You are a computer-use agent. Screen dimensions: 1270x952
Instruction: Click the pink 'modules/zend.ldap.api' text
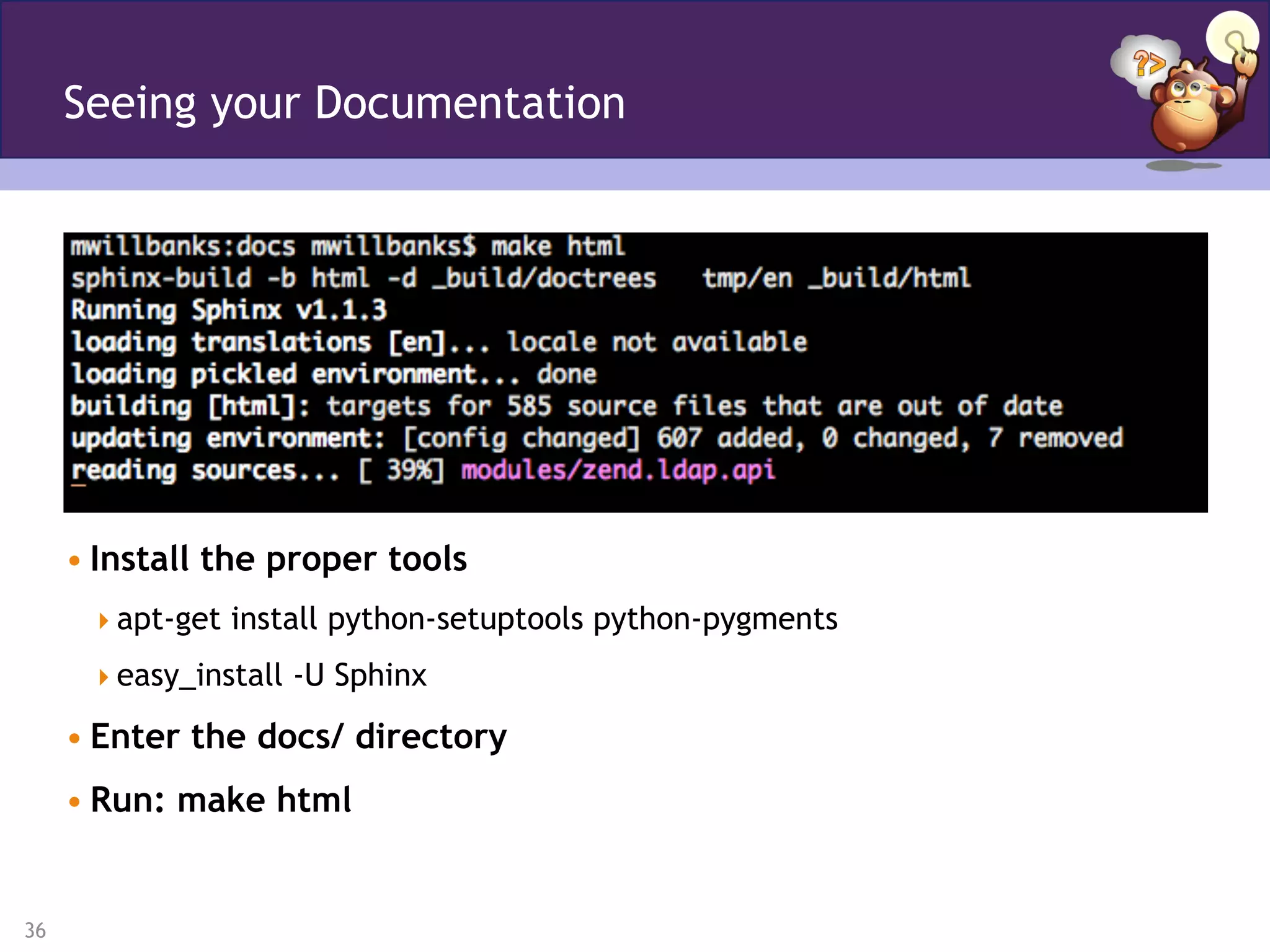click(618, 470)
